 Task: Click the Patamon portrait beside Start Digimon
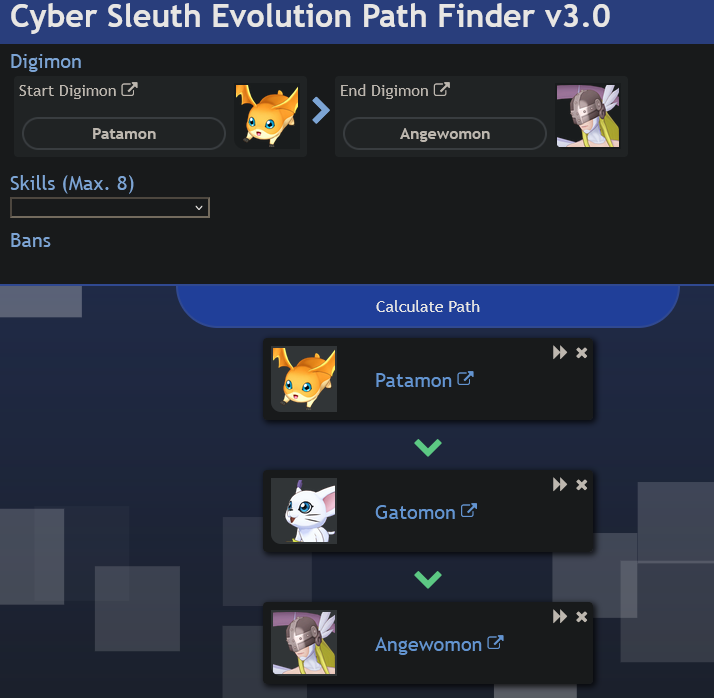267,116
